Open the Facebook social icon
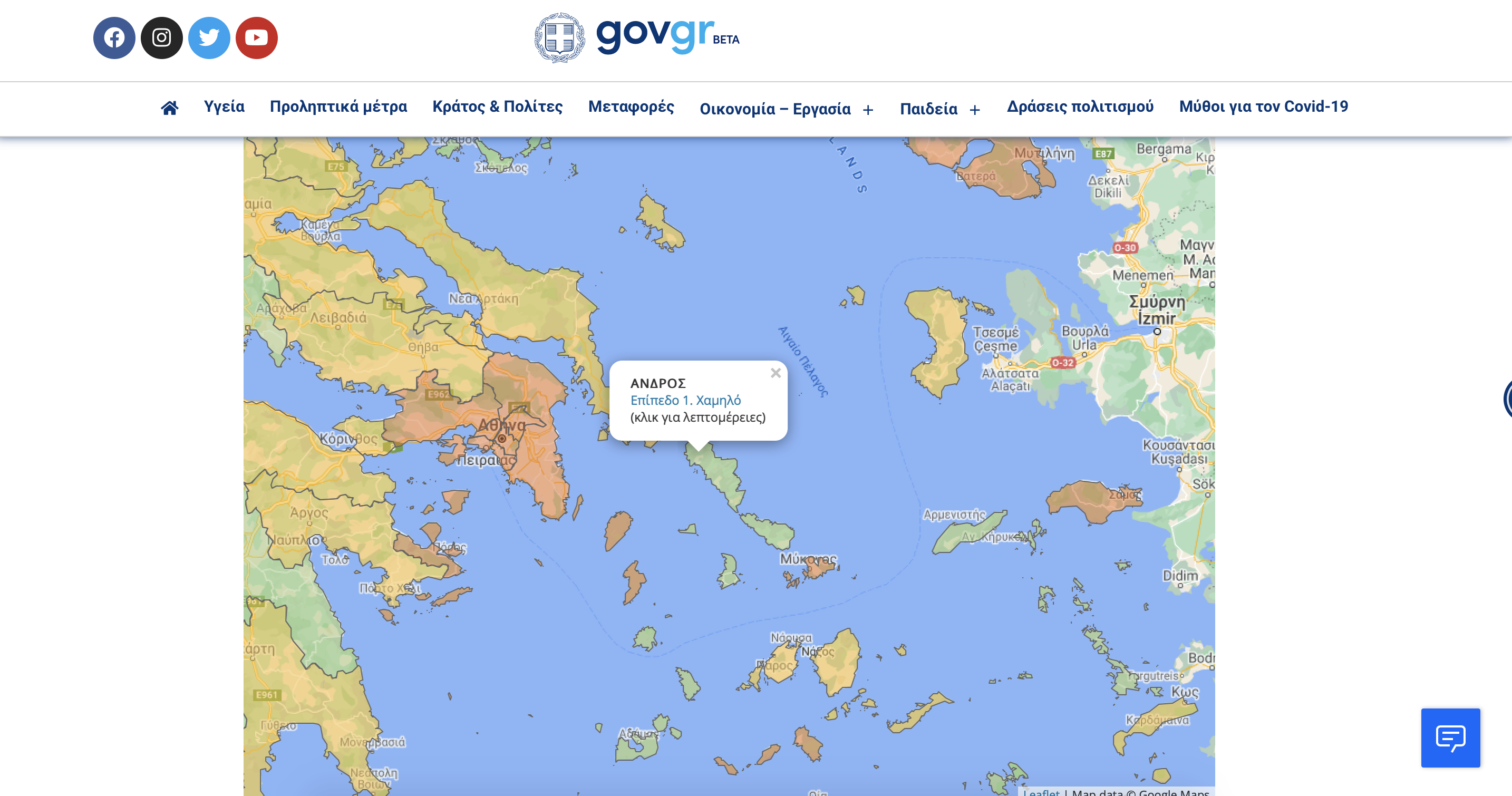1512x796 pixels. tap(114, 38)
